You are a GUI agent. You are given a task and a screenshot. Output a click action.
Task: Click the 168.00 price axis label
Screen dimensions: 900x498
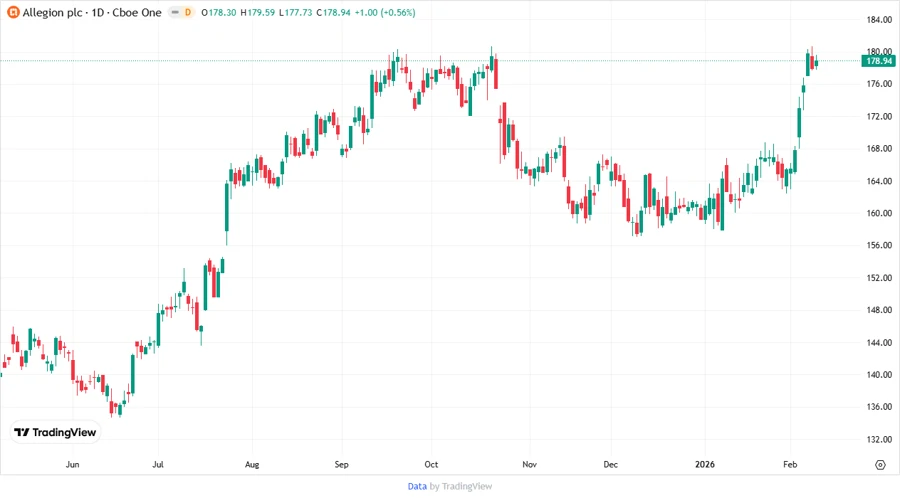pyautogui.click(x=879, y=149)
